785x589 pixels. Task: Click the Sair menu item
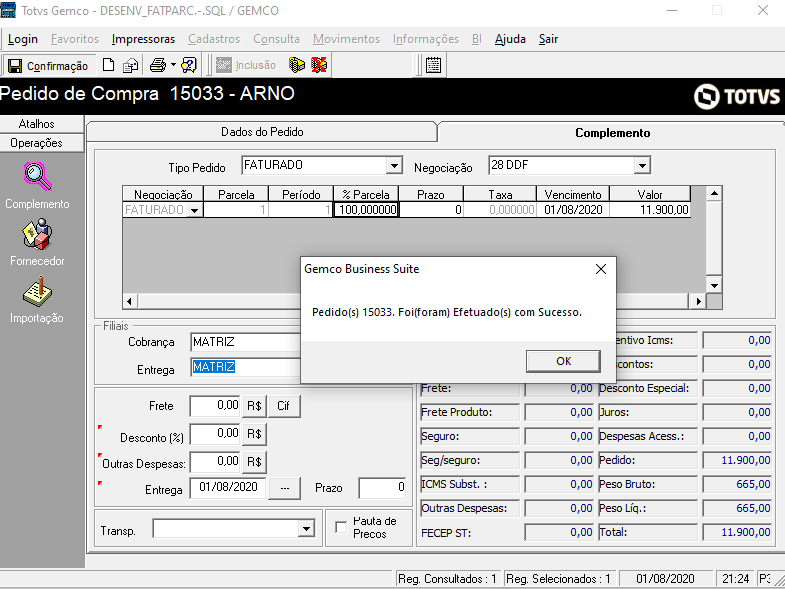548,39
